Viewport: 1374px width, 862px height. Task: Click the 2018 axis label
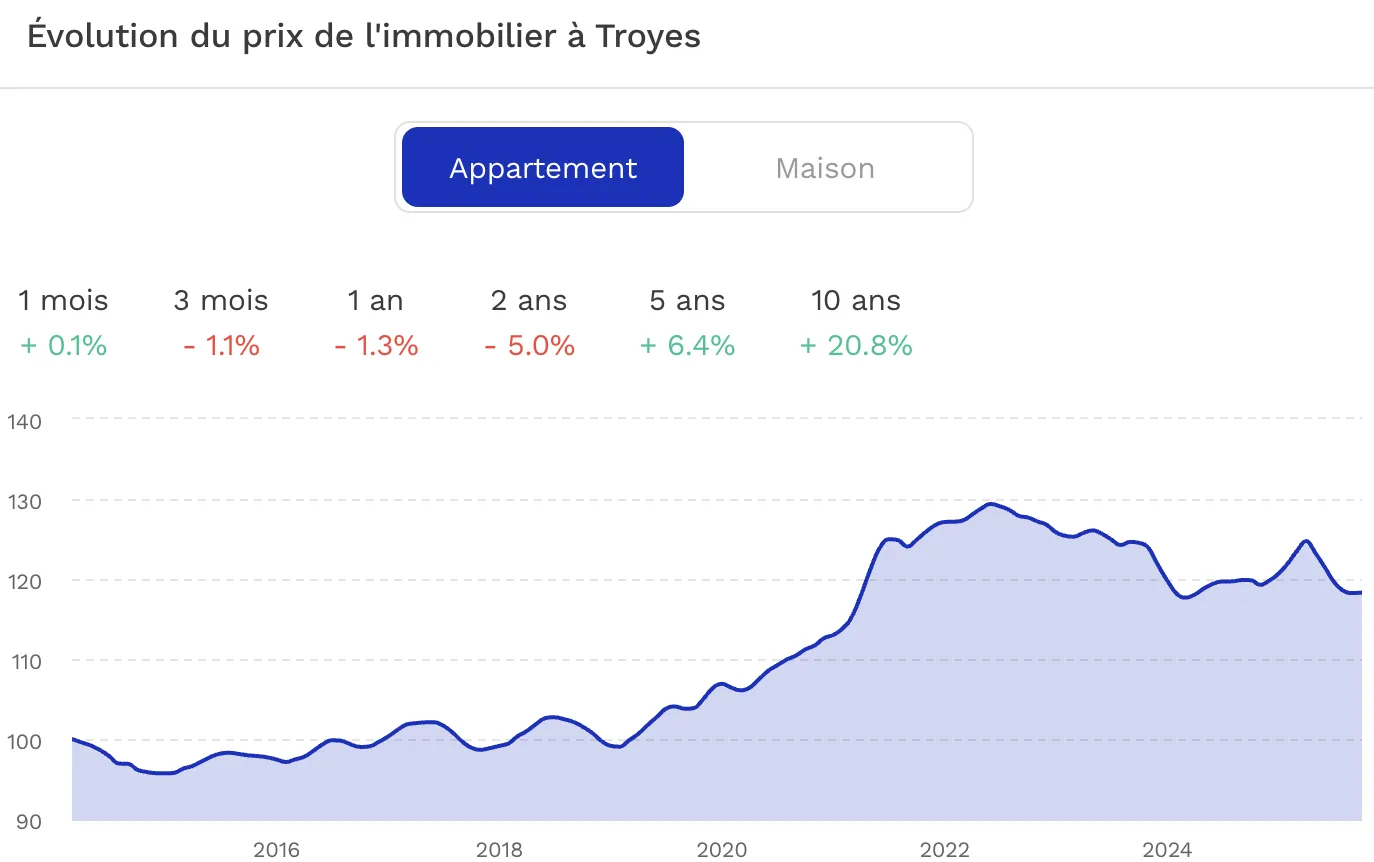[499, 850]
